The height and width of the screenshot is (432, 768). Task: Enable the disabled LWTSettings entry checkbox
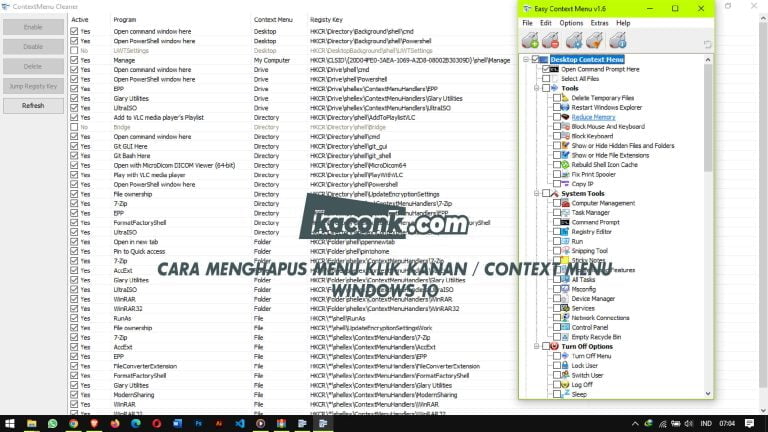[74, 50]
